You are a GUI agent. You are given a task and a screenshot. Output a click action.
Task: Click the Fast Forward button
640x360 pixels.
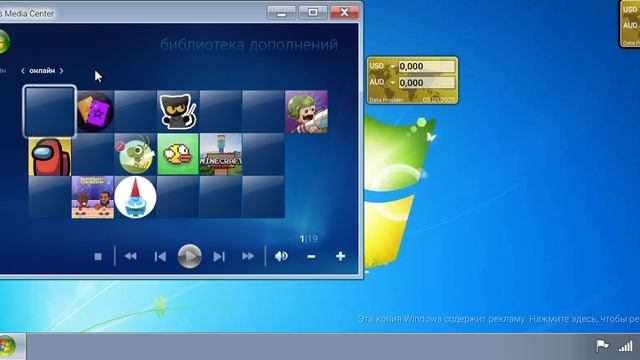pyautogui.click(x=248, y=256)
